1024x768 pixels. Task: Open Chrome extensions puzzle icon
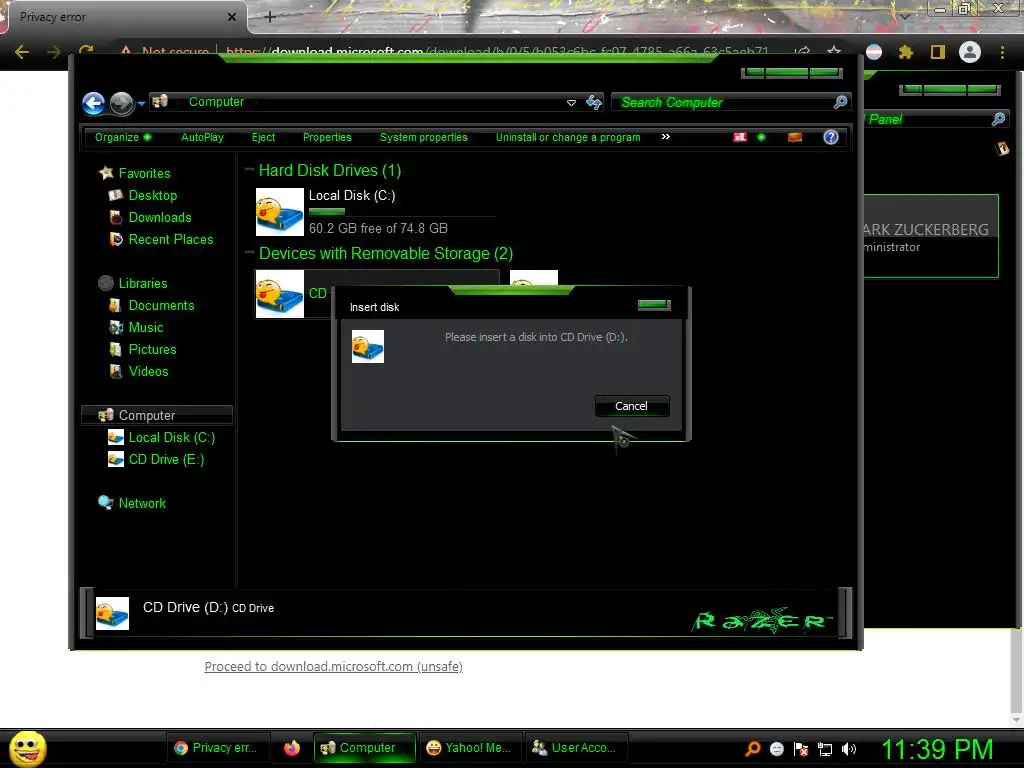point(906,52)
